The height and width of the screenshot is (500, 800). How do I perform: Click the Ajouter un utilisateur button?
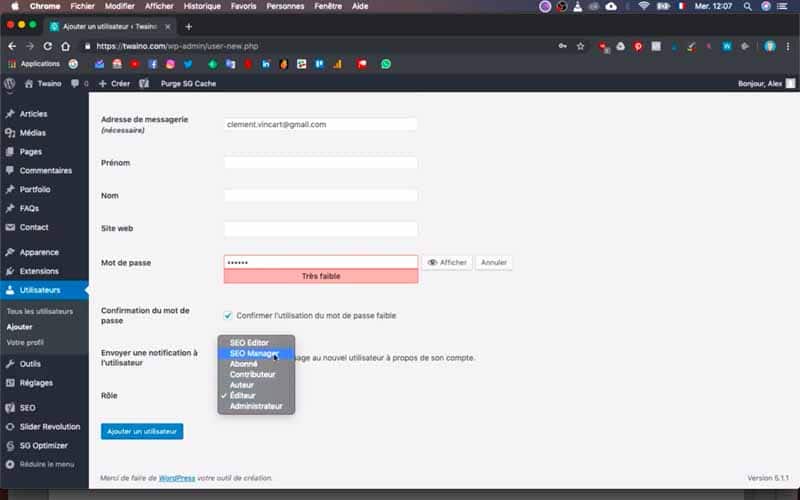(x=142, y=431)
